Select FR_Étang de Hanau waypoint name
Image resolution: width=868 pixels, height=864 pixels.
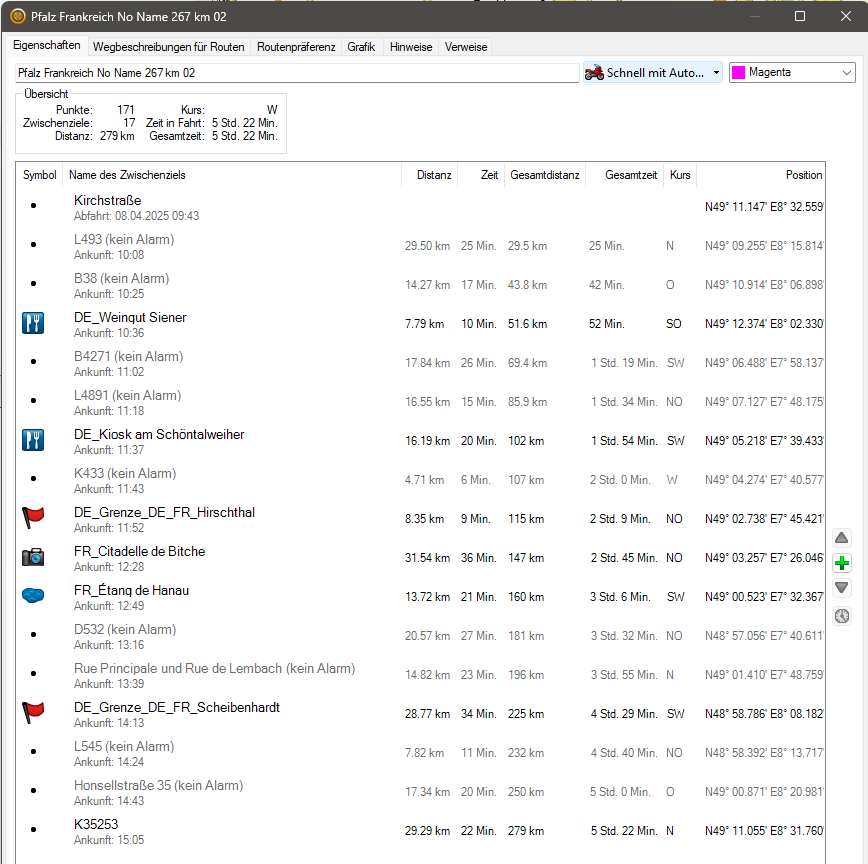tap(131, 591)
